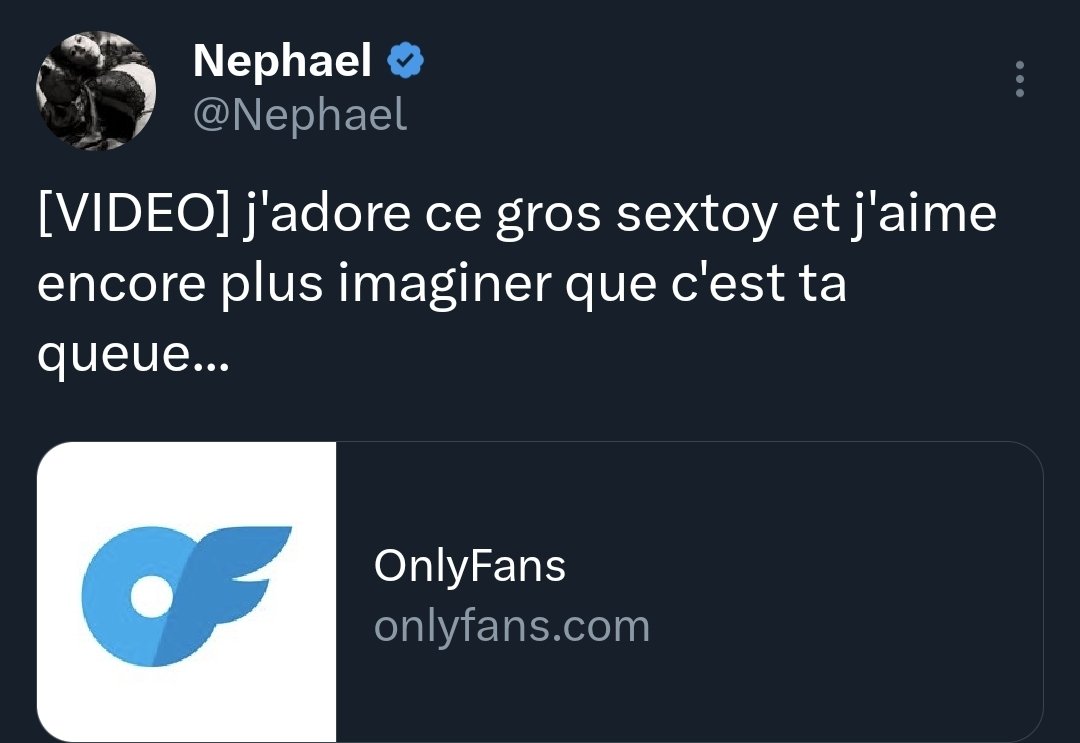
Task: Click the OnlyFans title on the card
Action: (470, 565)
